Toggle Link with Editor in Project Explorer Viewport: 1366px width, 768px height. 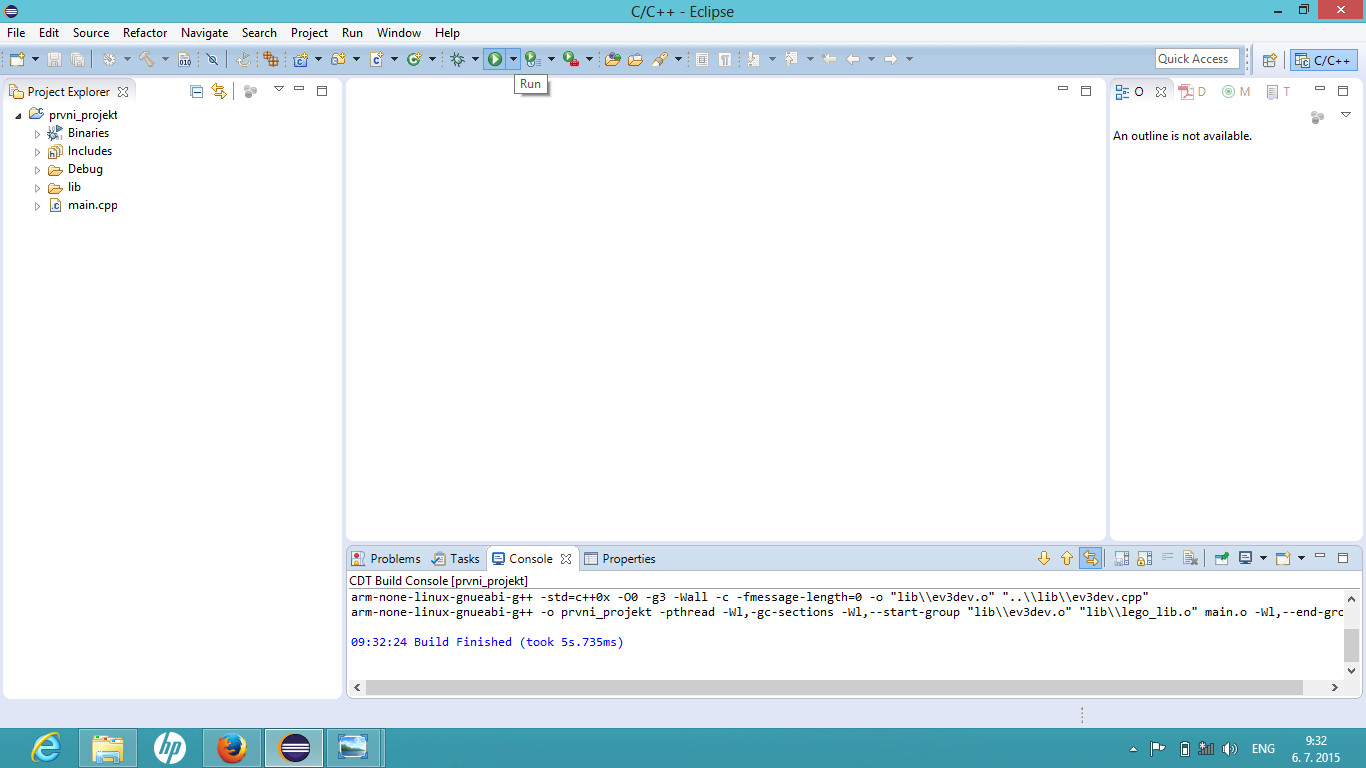(x=219, y=91)
